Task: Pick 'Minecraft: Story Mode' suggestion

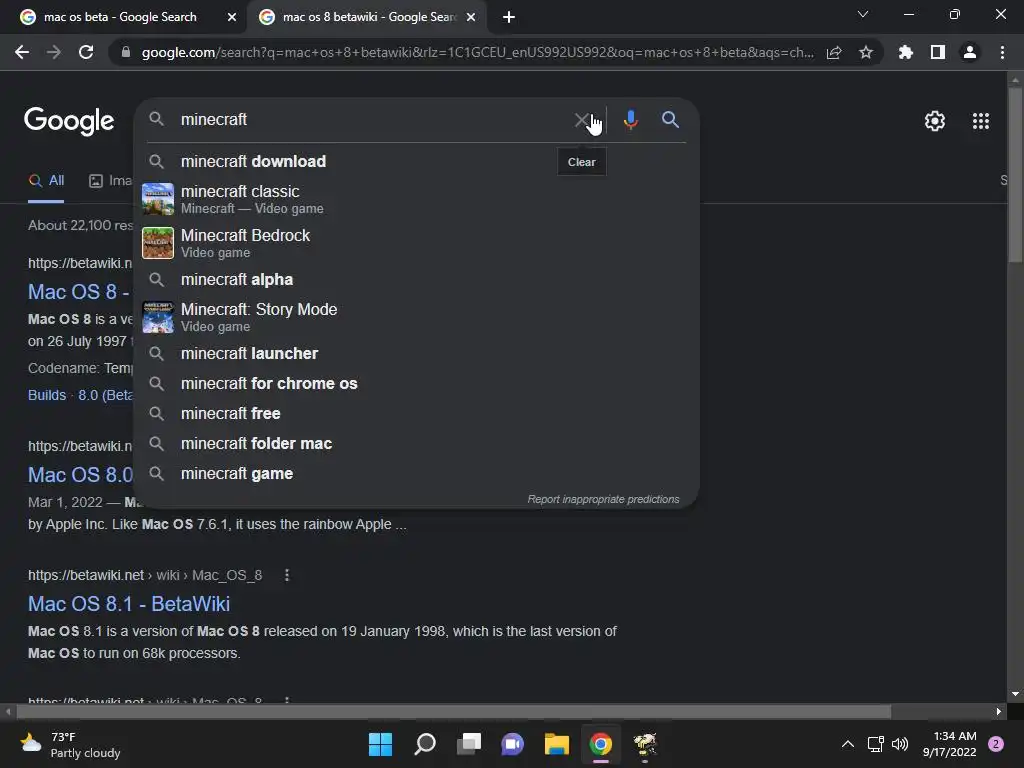Action: [x=416, y=317]
